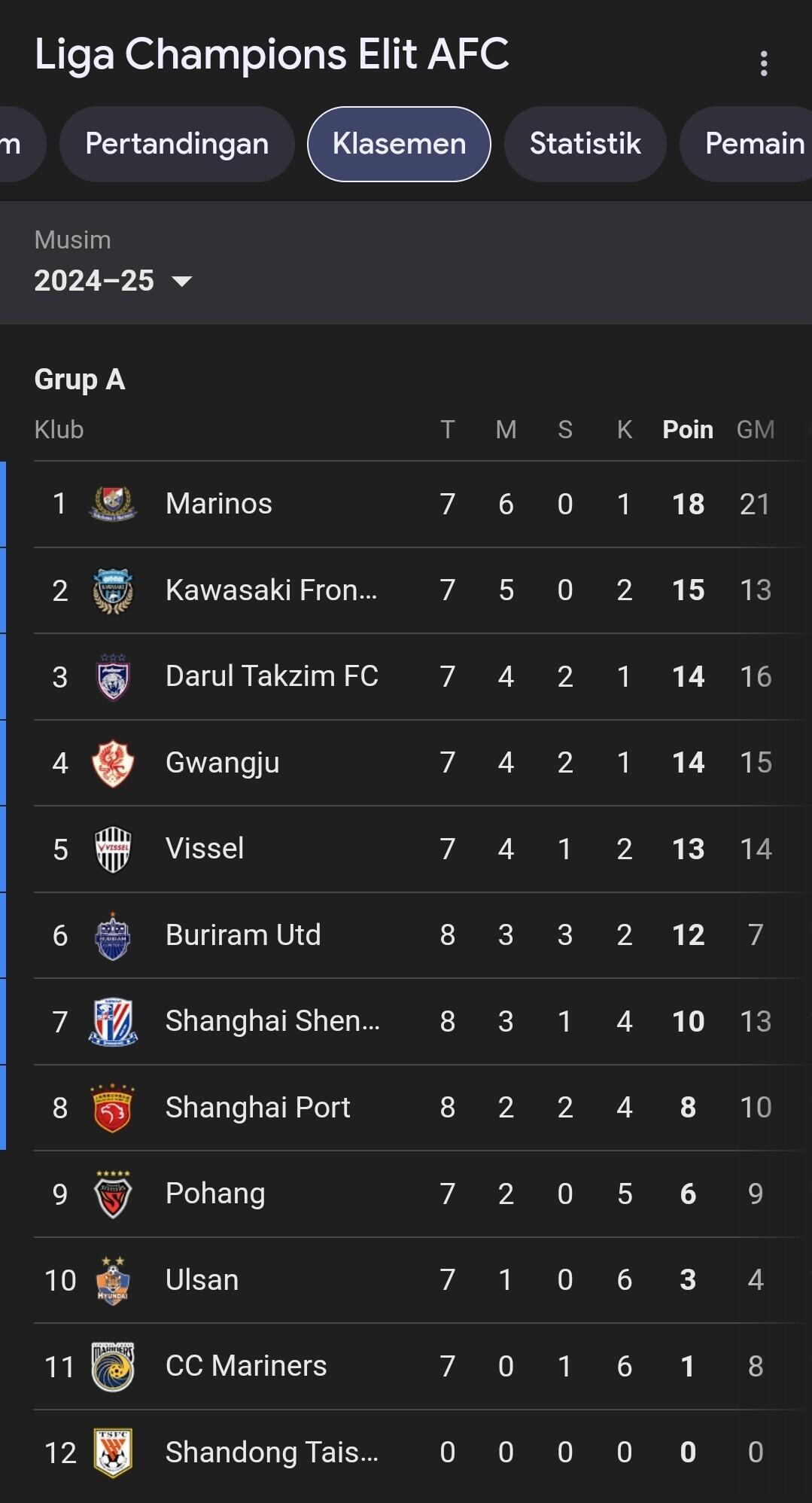The width and height of the screenshot is (812, 1503).
Task: Click the Poin column header
Action: (687, 429)
